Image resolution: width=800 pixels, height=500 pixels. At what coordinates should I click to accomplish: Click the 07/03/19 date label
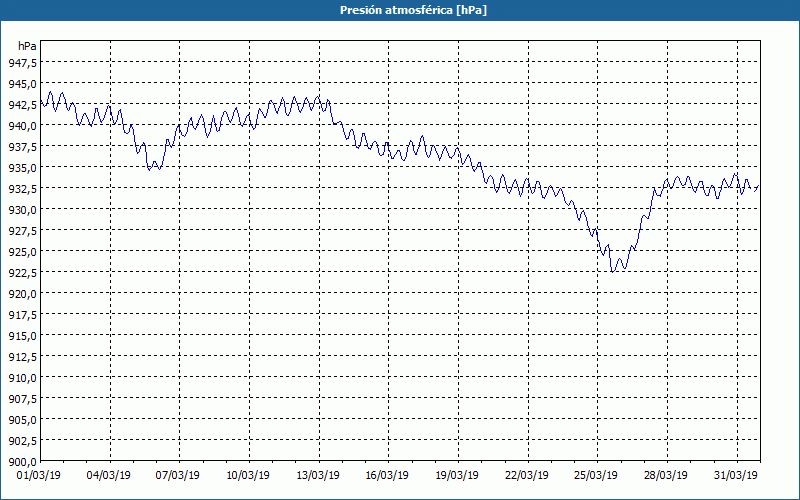180,475
